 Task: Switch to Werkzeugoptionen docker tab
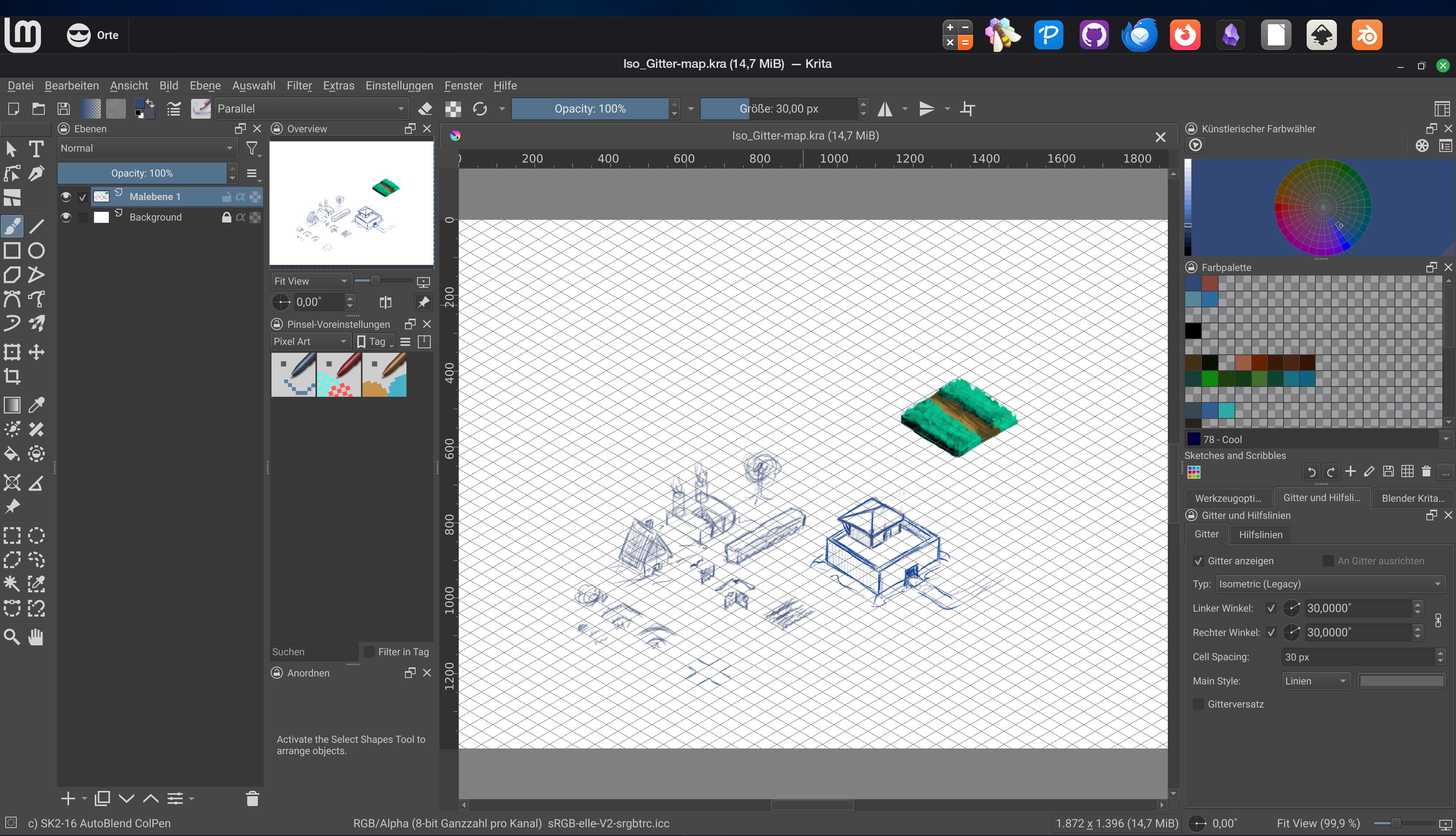[x=1228, y=498]
